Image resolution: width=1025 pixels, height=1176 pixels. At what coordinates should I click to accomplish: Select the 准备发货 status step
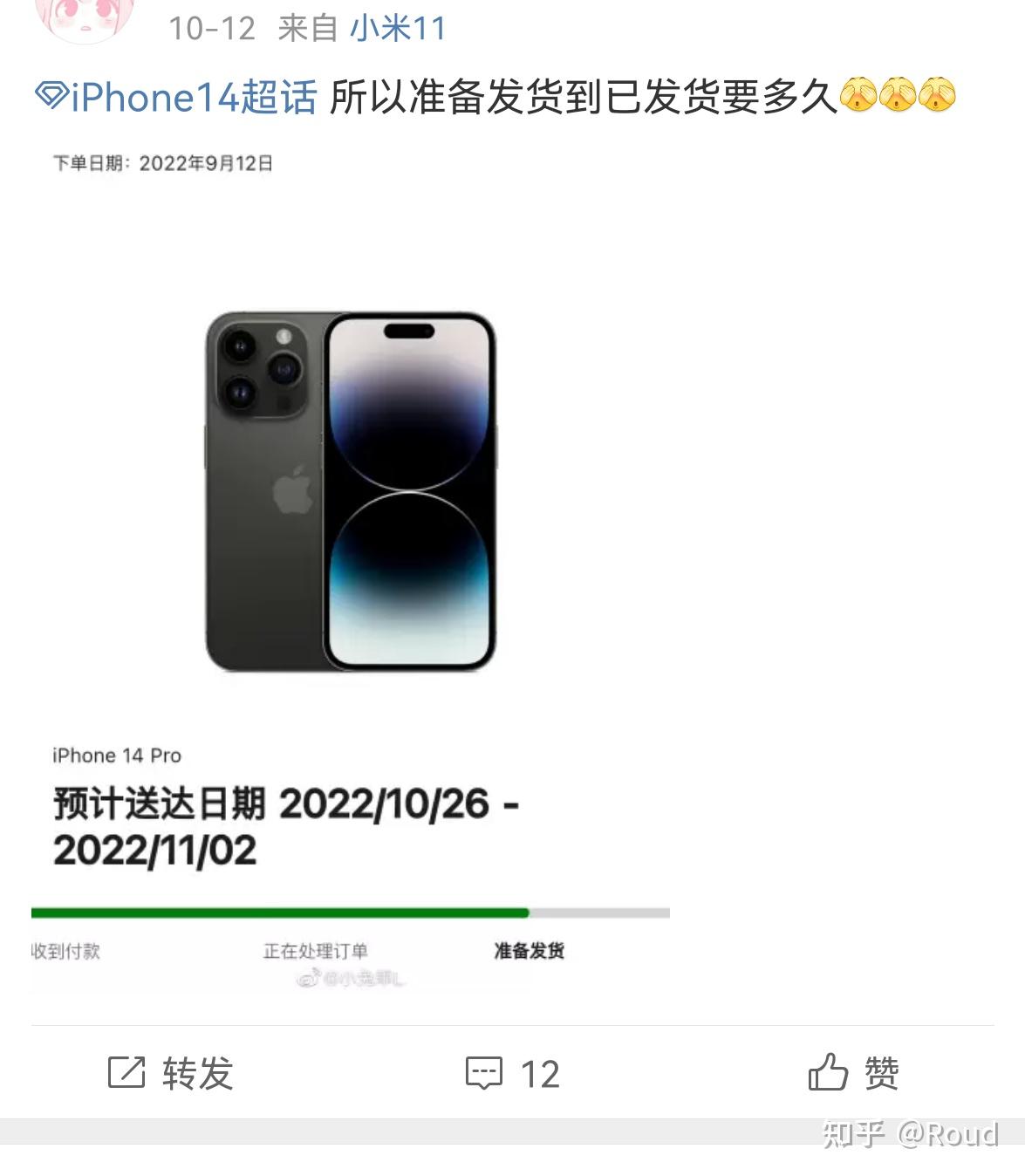click(x=529, y=951)
